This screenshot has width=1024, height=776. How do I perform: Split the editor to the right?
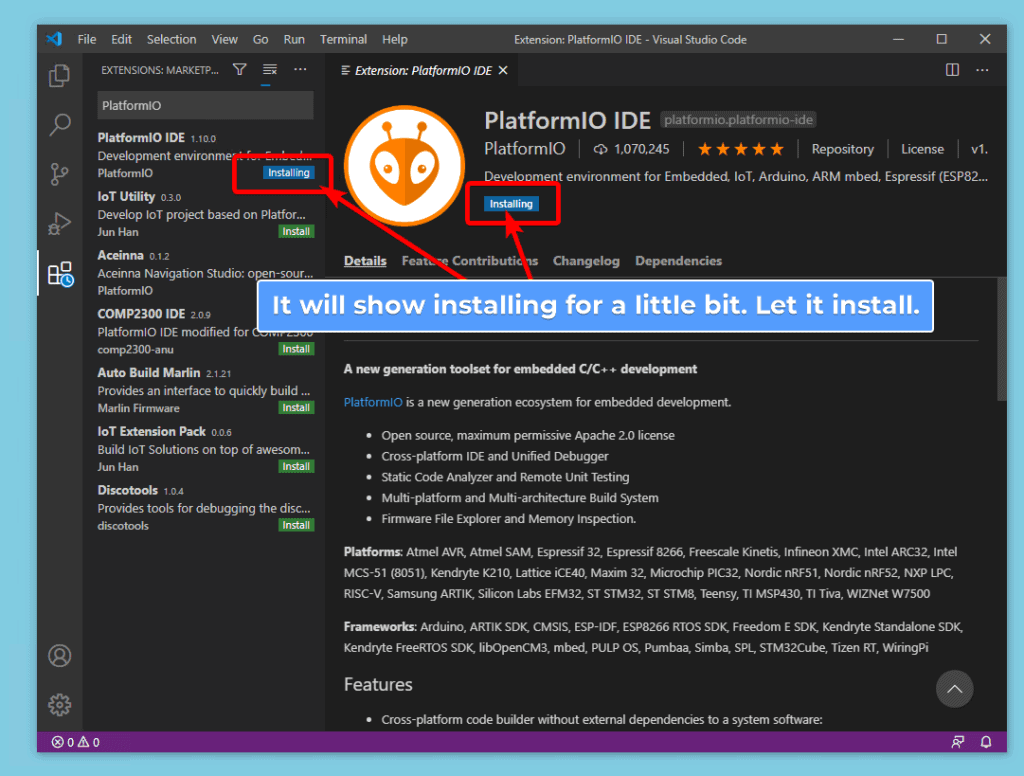pyautogui.click(x=952, y=70)
